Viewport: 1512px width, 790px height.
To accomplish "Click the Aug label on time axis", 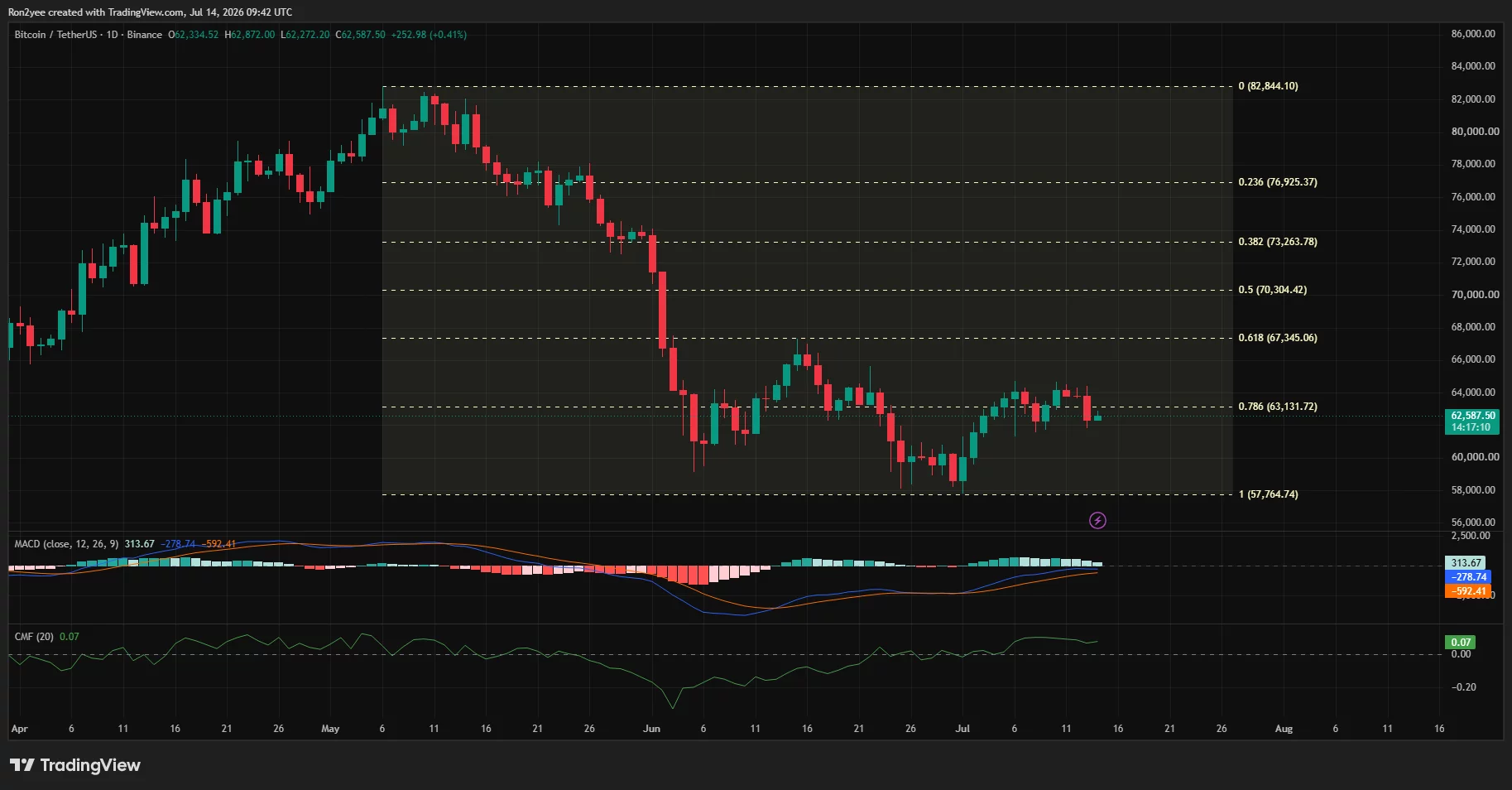I will 1284,729.
